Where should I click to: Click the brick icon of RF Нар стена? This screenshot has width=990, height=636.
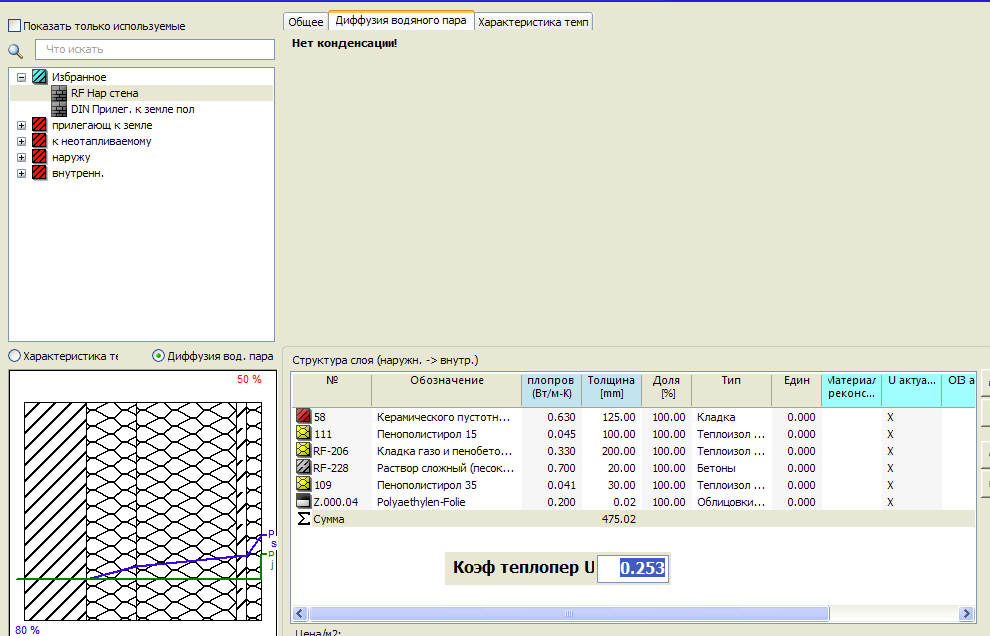pos(59,93)
